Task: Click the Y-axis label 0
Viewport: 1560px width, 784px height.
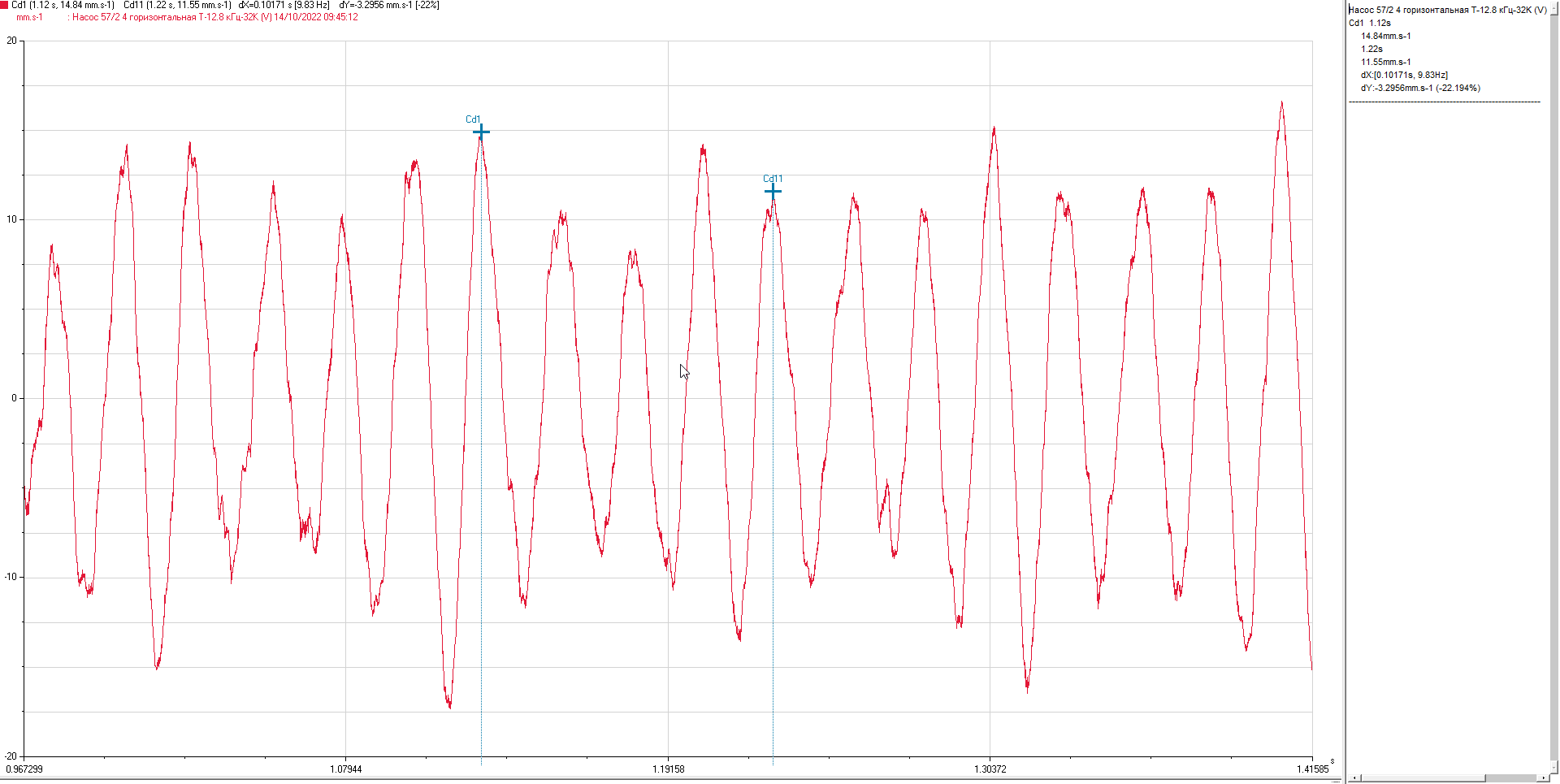Action: (14, 398)
